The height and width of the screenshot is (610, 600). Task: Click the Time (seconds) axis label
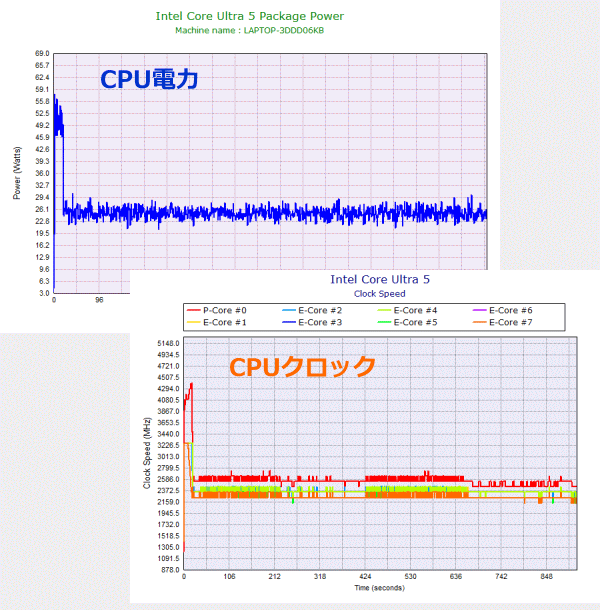[x=379, y=587]
